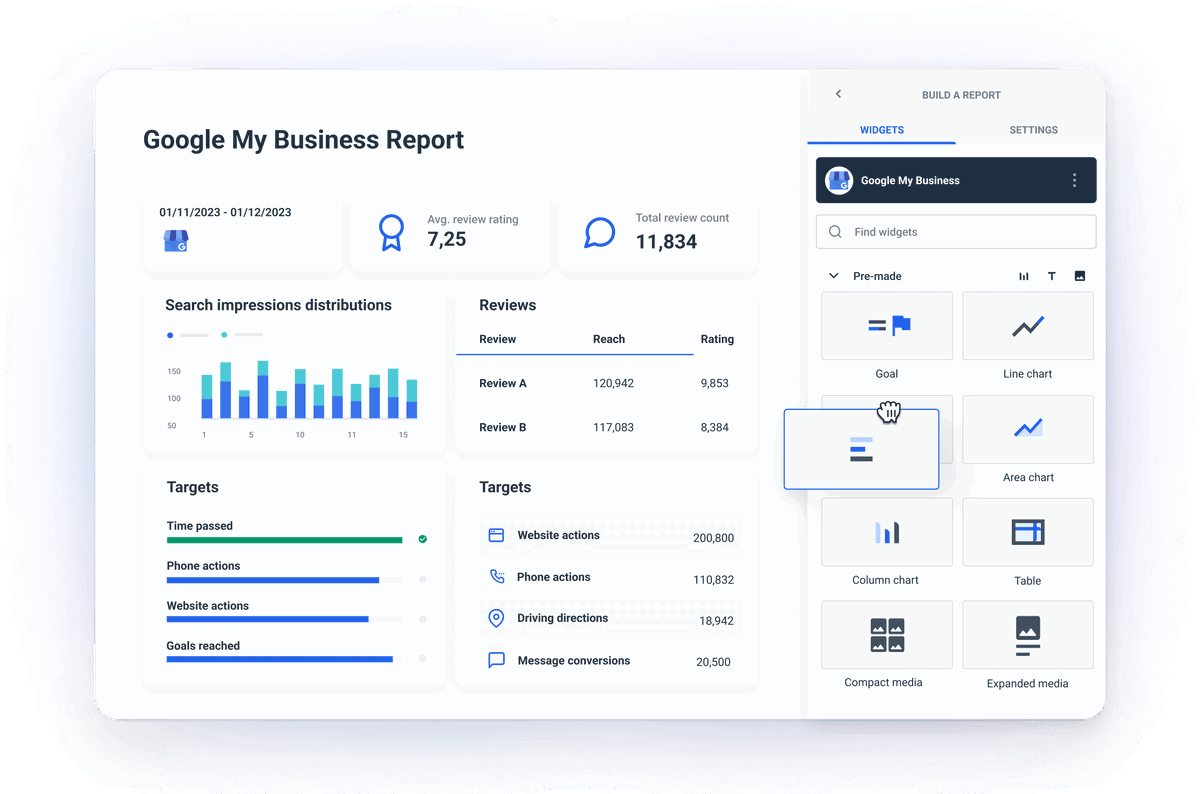
Task: Click the green checkmark beside Time passed
Action: point(422,539)
